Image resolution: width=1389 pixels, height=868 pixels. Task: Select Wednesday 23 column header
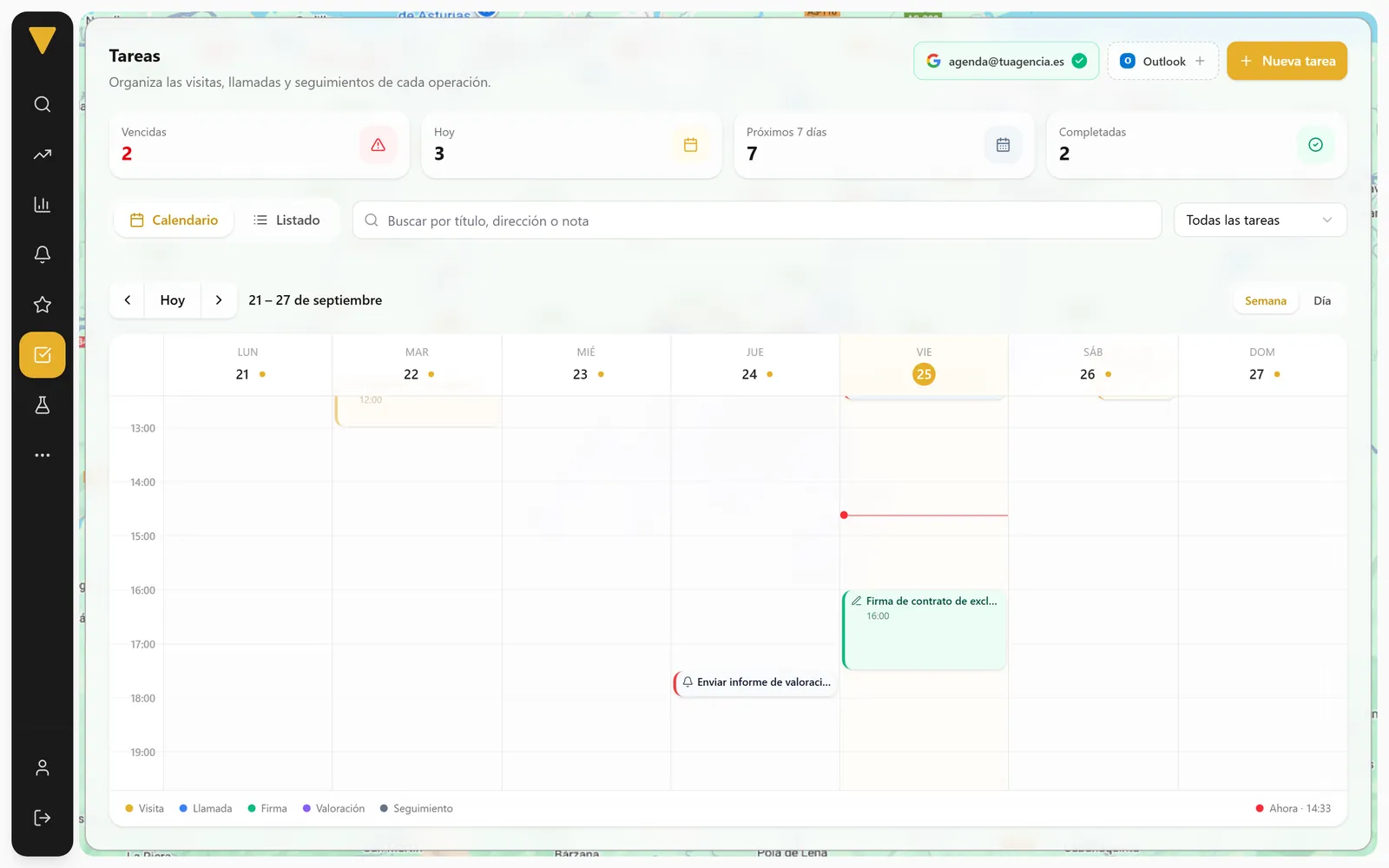586,365
